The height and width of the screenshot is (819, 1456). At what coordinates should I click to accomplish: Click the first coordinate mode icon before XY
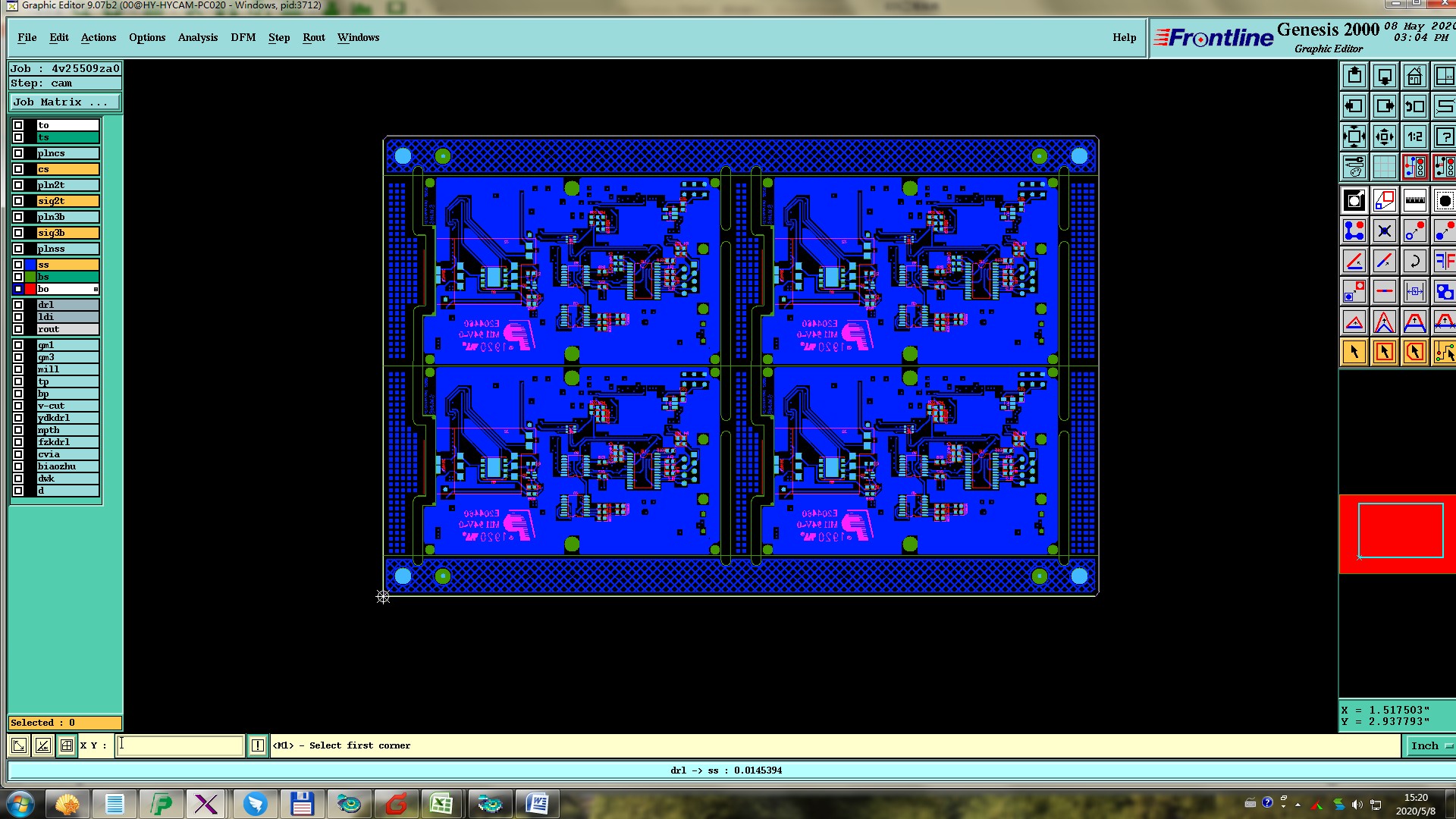click(19, 745)
